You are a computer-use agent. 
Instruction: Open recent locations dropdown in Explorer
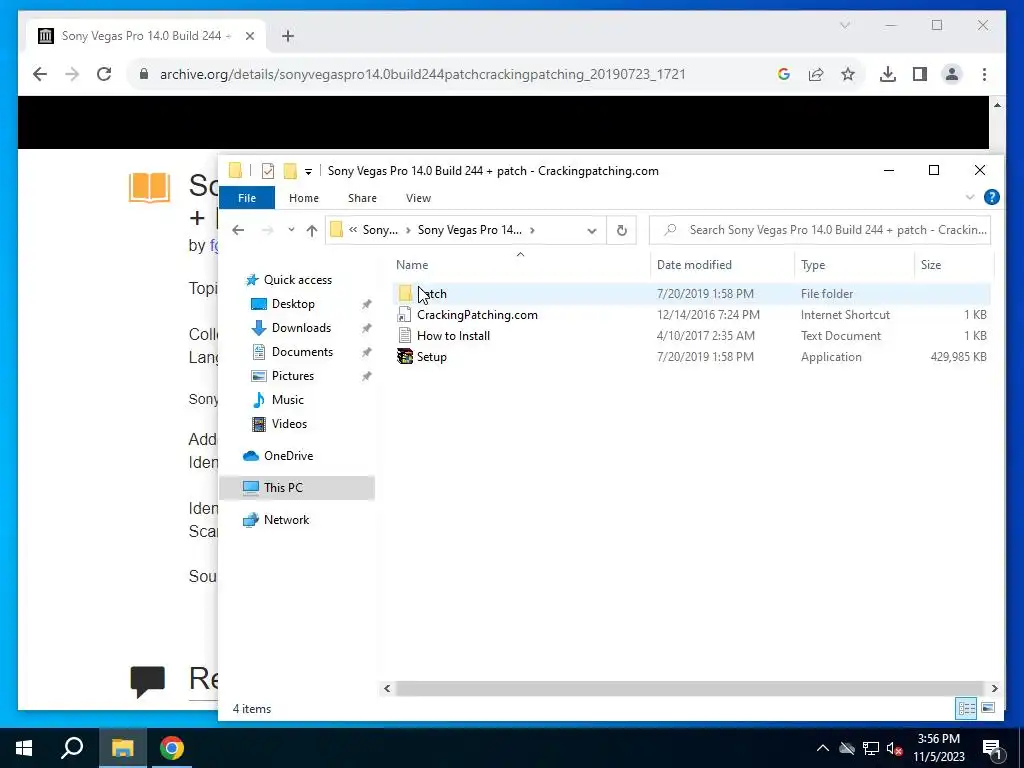(291, 230)
